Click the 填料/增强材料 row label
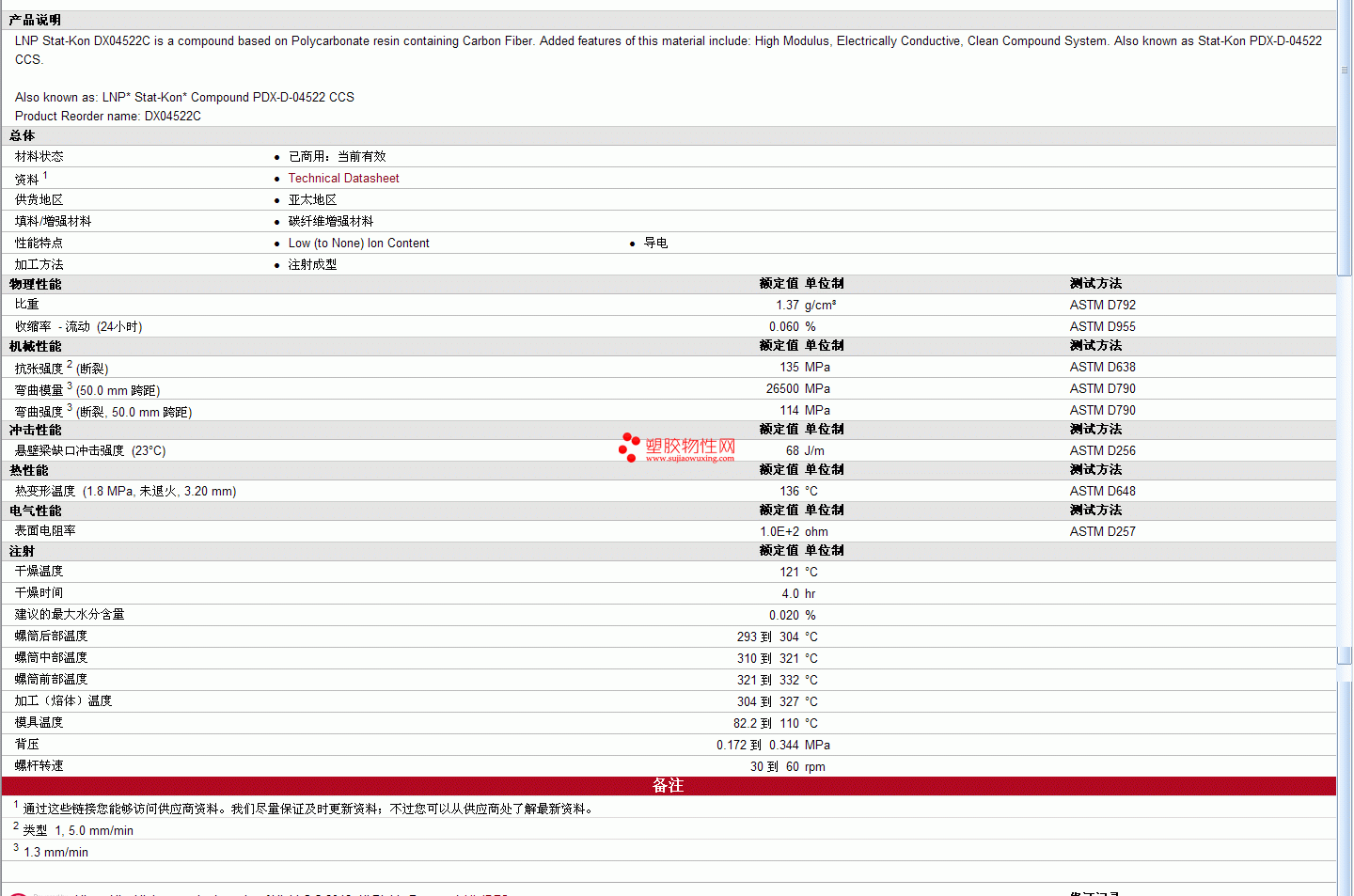 coord(53,221)
